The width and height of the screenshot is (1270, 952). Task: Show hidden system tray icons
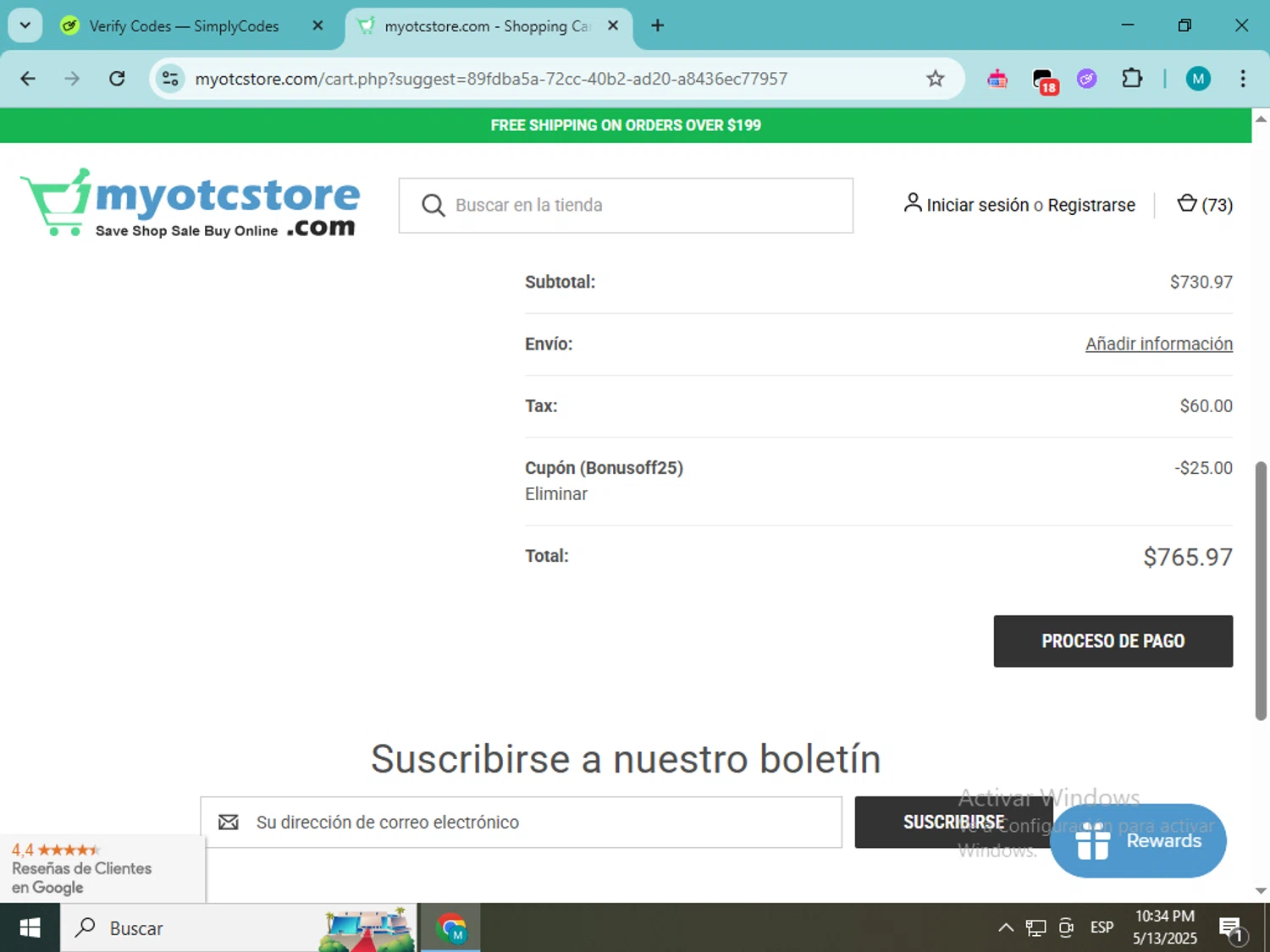[1006, 928]
